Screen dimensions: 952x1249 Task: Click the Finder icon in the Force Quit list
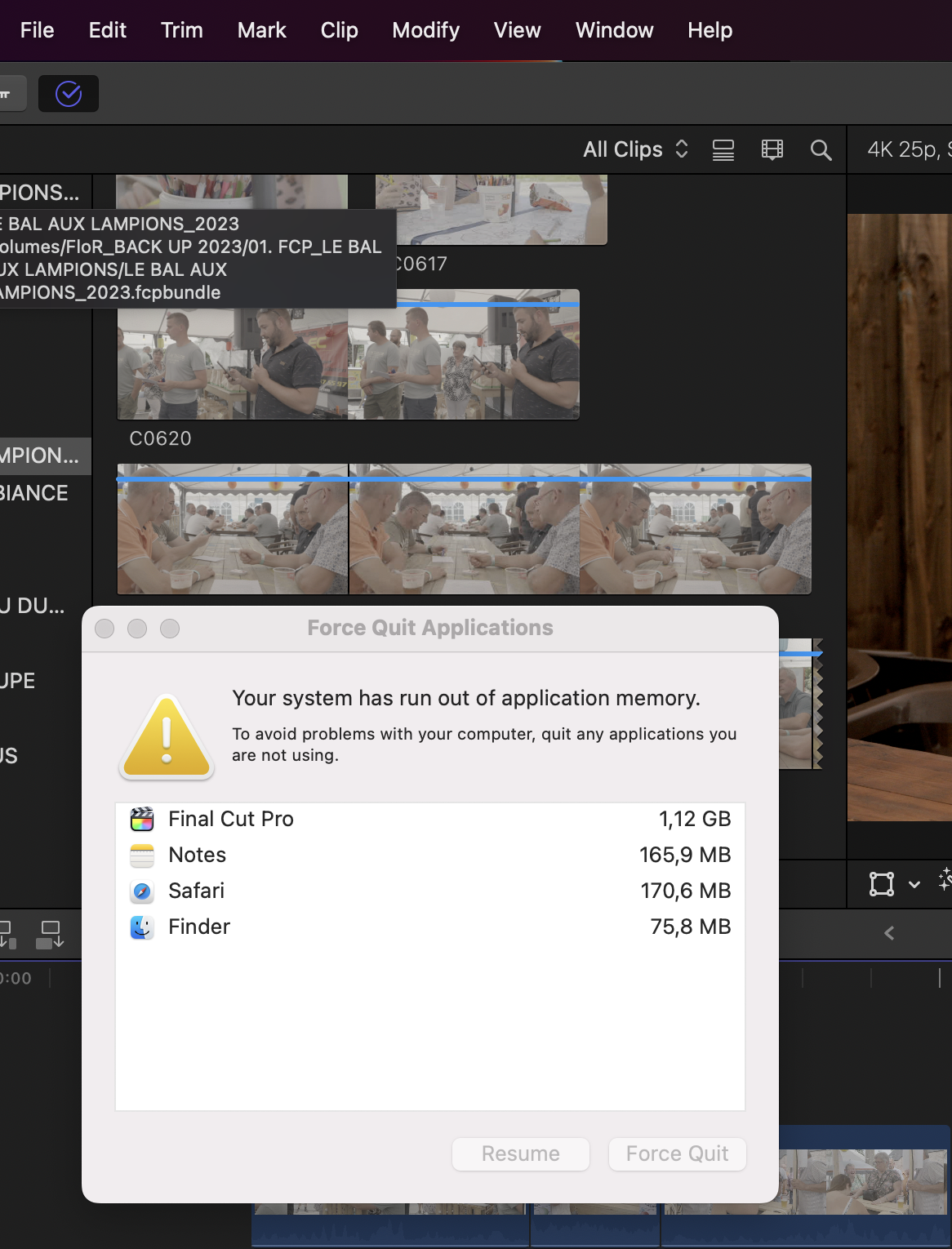[x=142, y=927]
